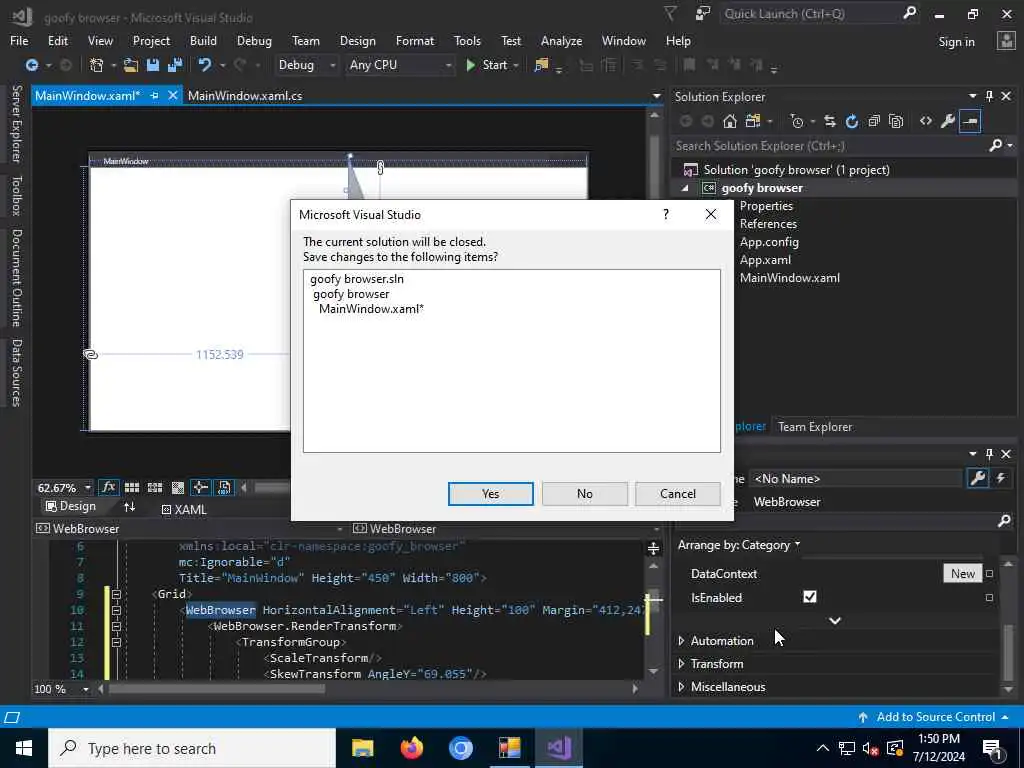Click the Start debugging button

coord(487,65)
